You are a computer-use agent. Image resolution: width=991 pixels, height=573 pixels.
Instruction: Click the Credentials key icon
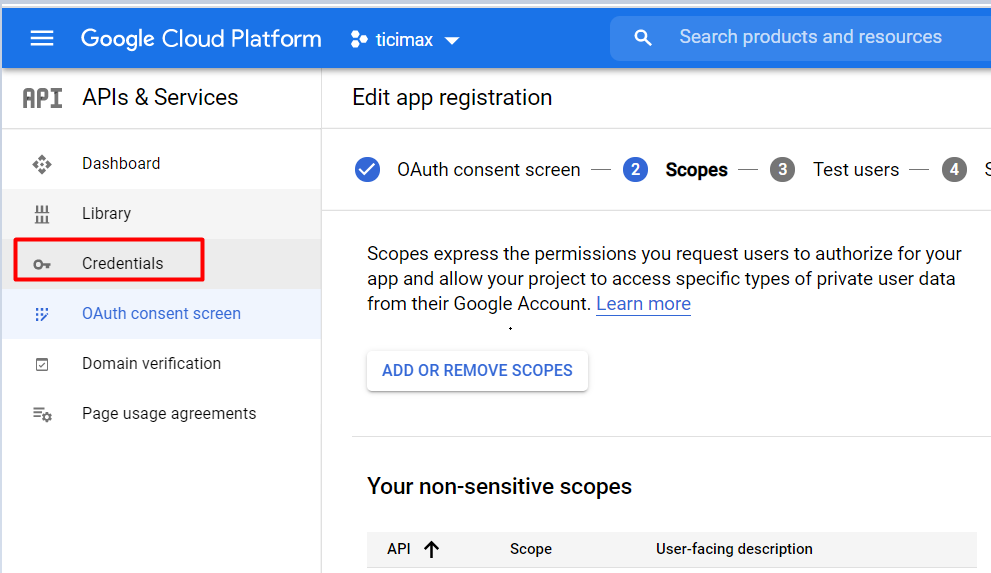pos(42,264)
